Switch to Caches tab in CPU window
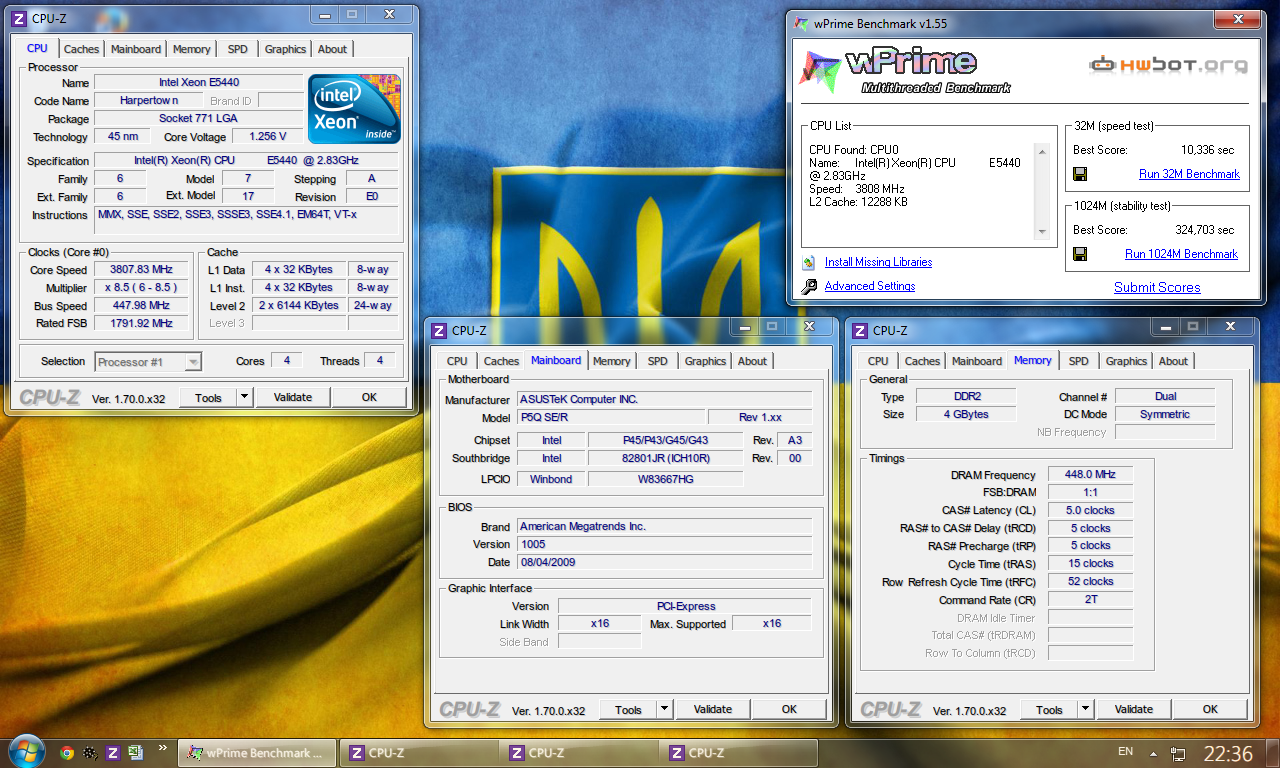 [x=82, y=49]
